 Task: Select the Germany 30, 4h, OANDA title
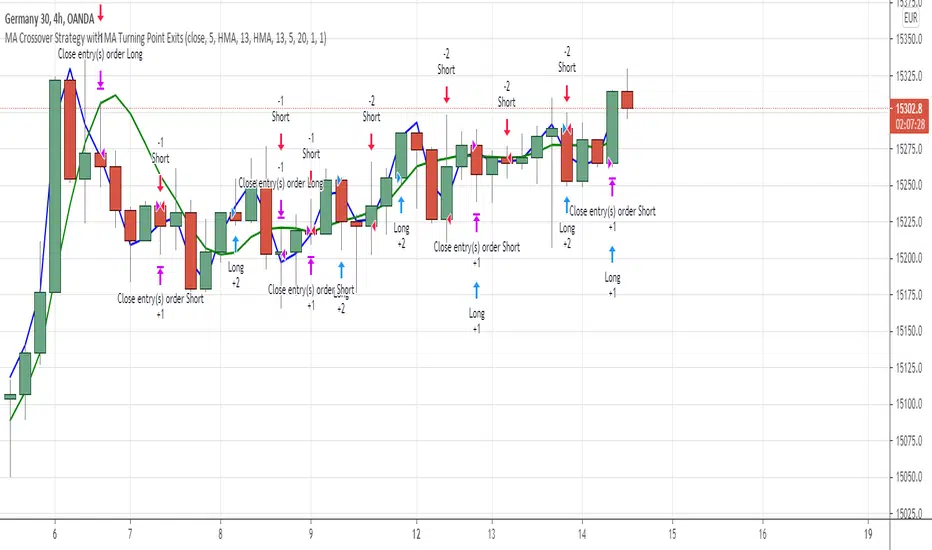click(x=49, y=19)
